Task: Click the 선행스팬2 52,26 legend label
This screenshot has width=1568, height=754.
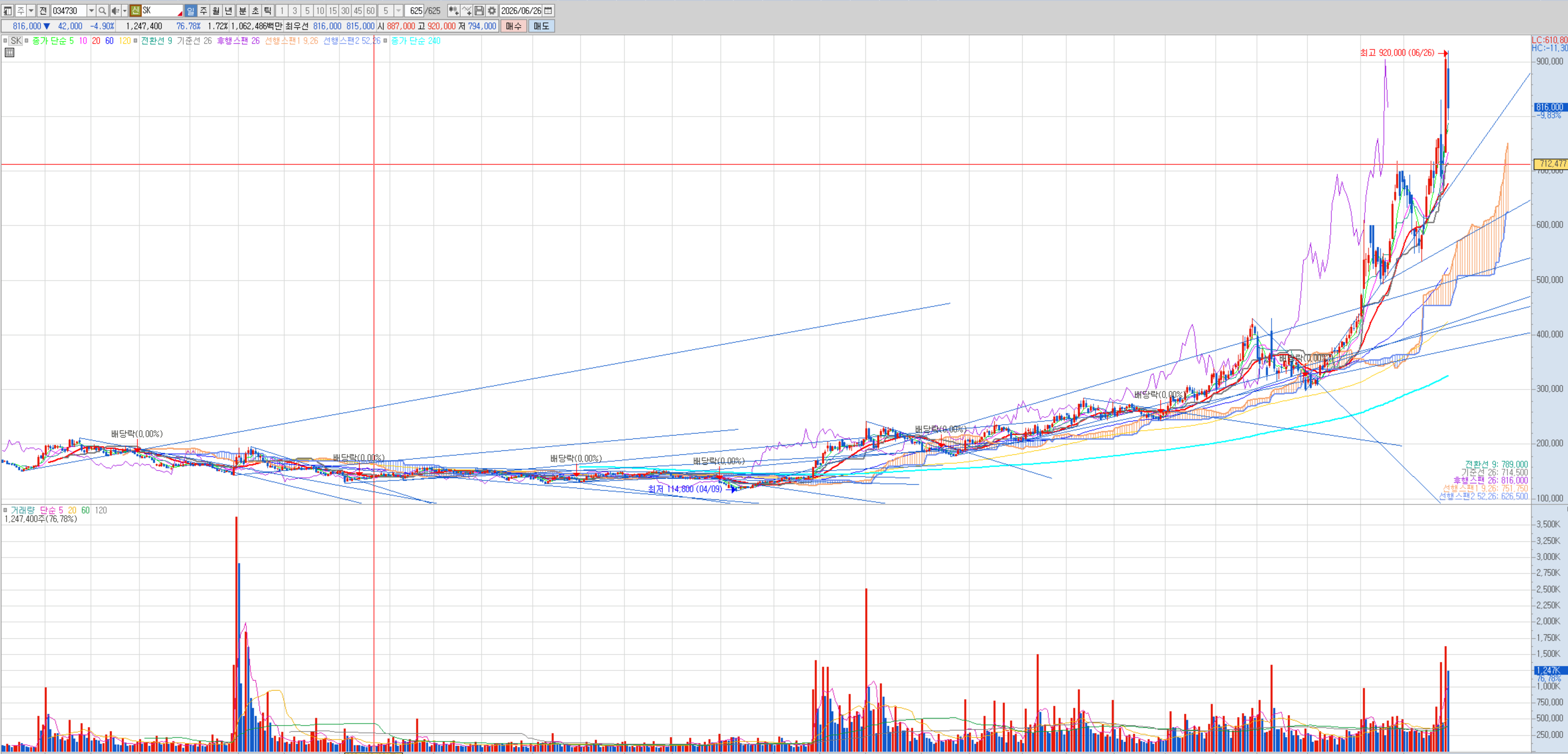Action: click(x=352, y=41)
